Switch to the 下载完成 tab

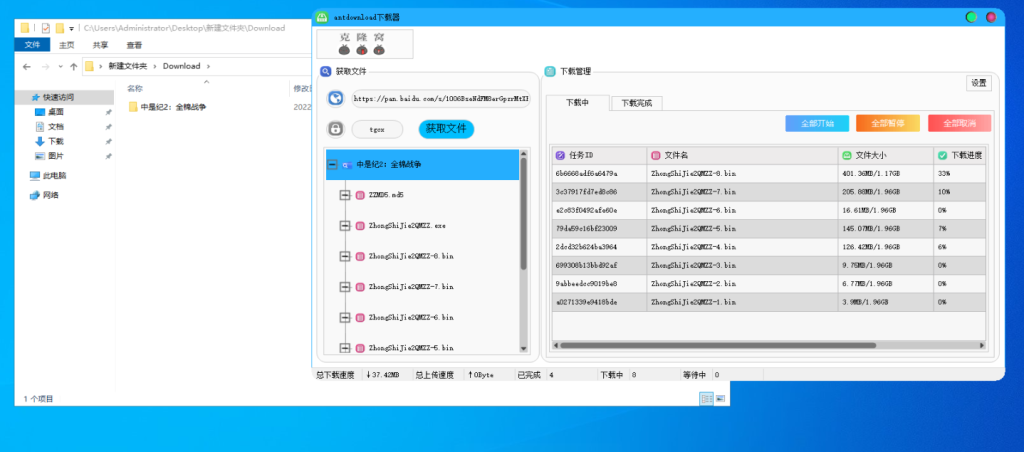point(631,103)
